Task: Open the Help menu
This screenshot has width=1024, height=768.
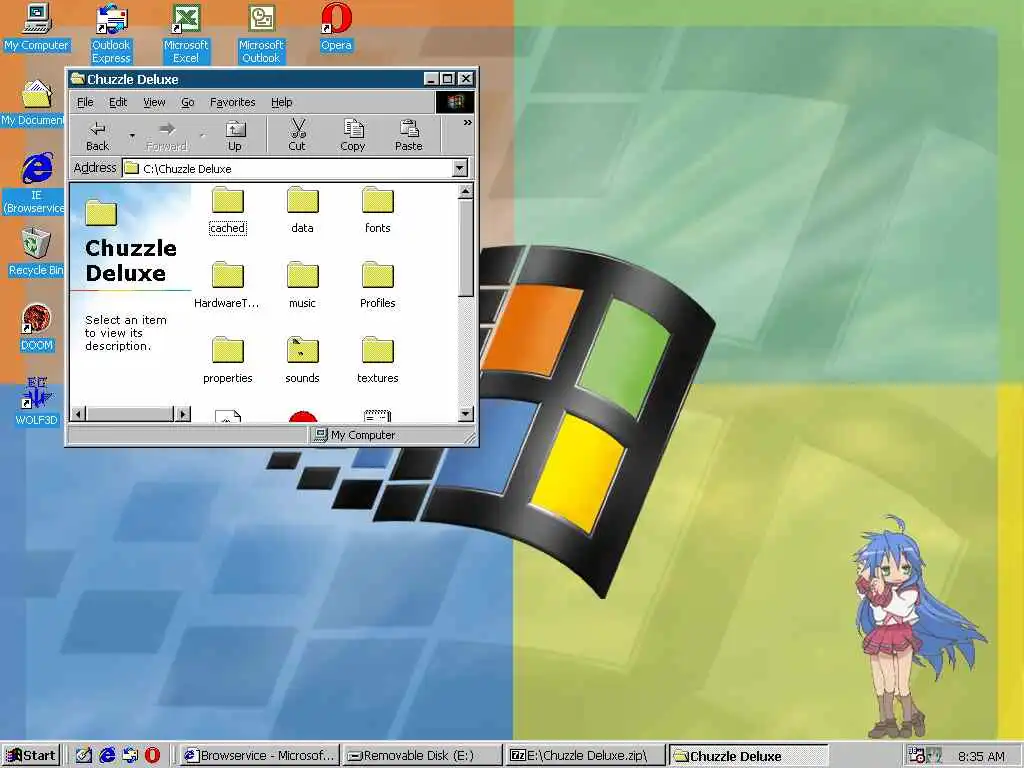Action: [281, 102]
